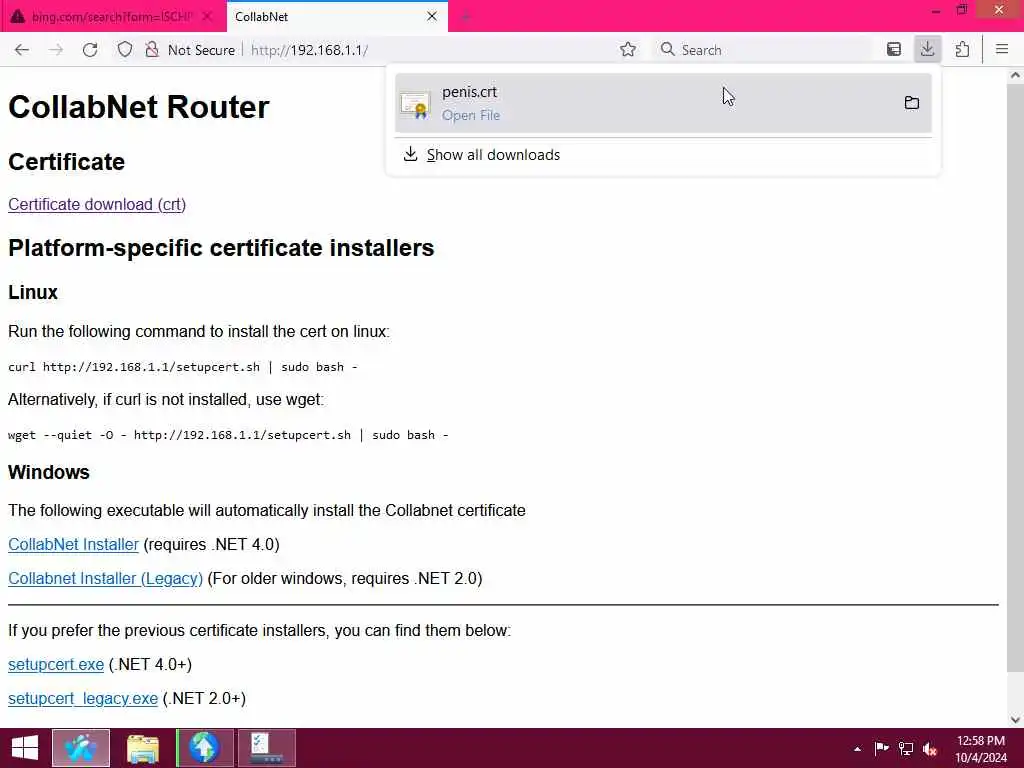Click the globe app icon on taskbar
Image resolution: width=1024 pixels, height=768 pixels.
tap(204, 748)
